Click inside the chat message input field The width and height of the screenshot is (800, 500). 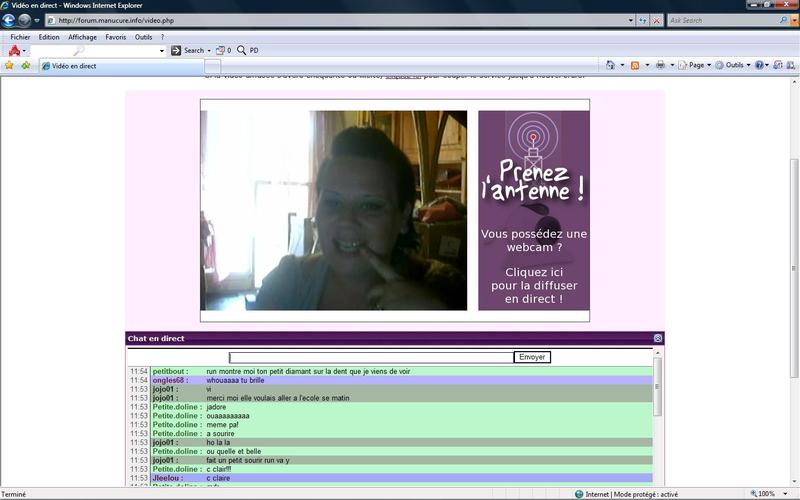(x=370, y=357)
